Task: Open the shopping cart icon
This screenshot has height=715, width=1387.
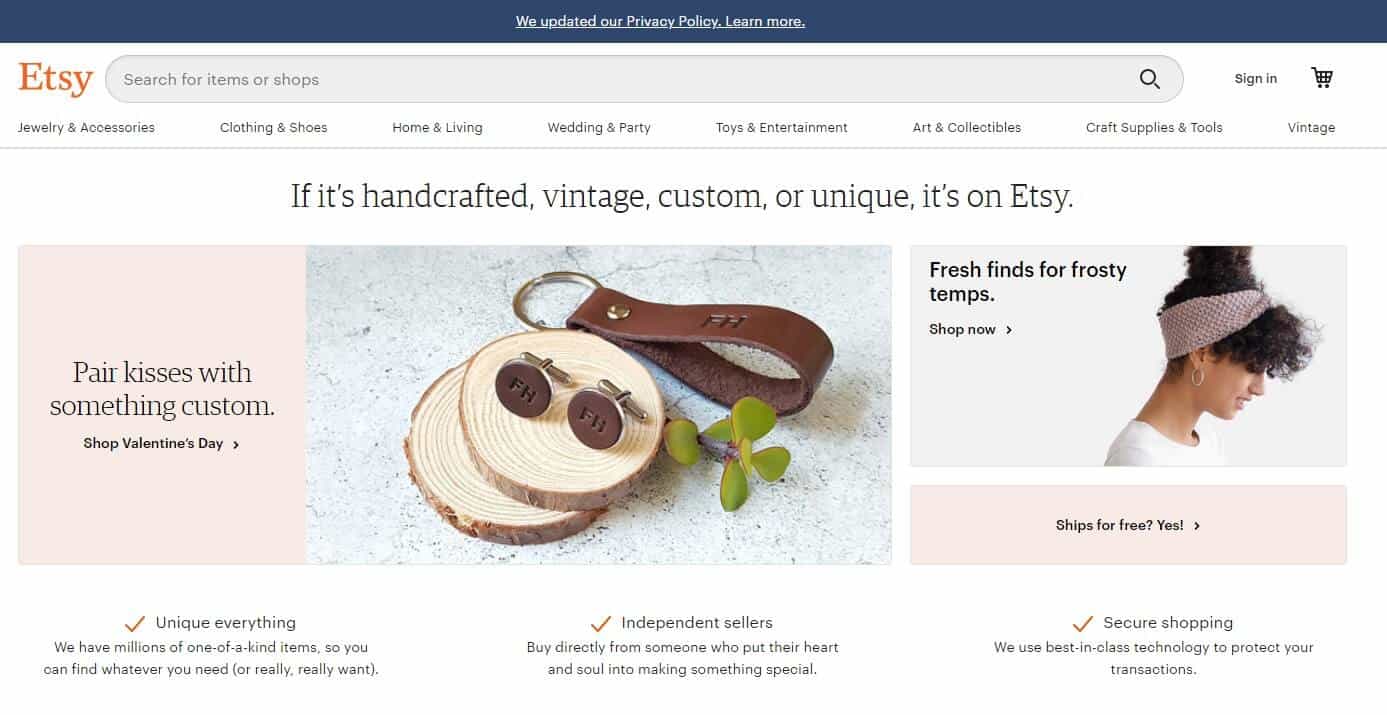Action: click(x=1322, y=78)
